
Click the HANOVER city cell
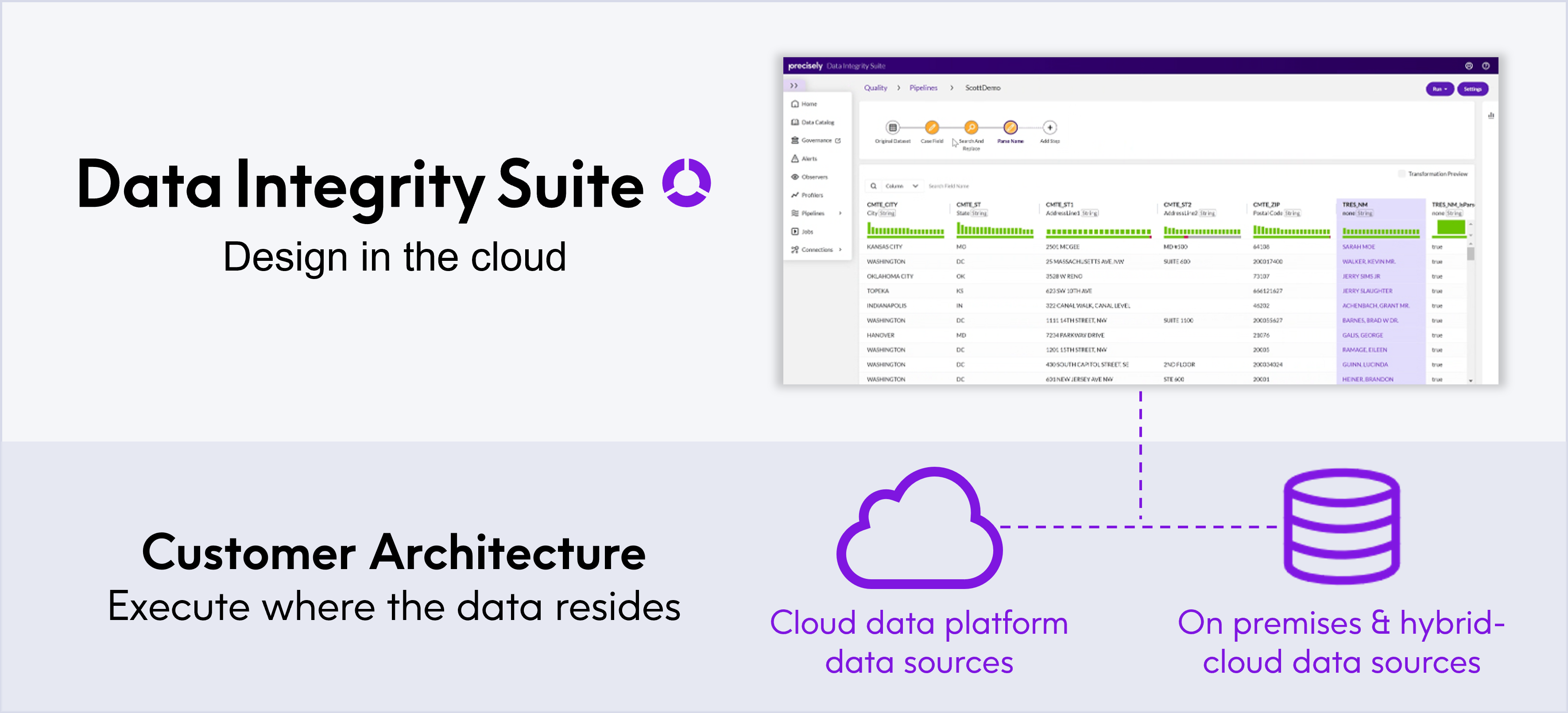tap(880, 336)
